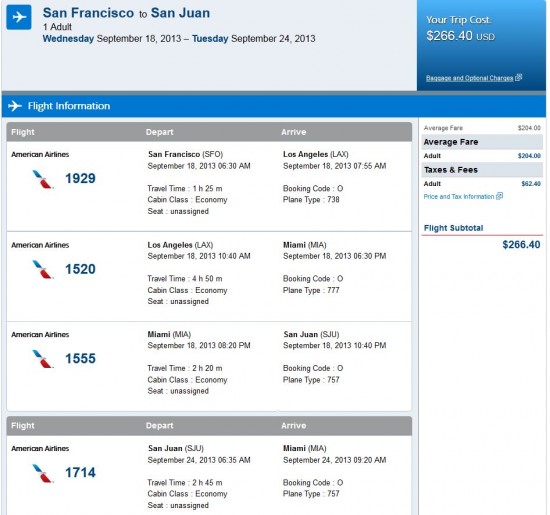Click external-link icon after Baggage and Optional Charges
Screen dimensions: 550x515
[519, 77]
